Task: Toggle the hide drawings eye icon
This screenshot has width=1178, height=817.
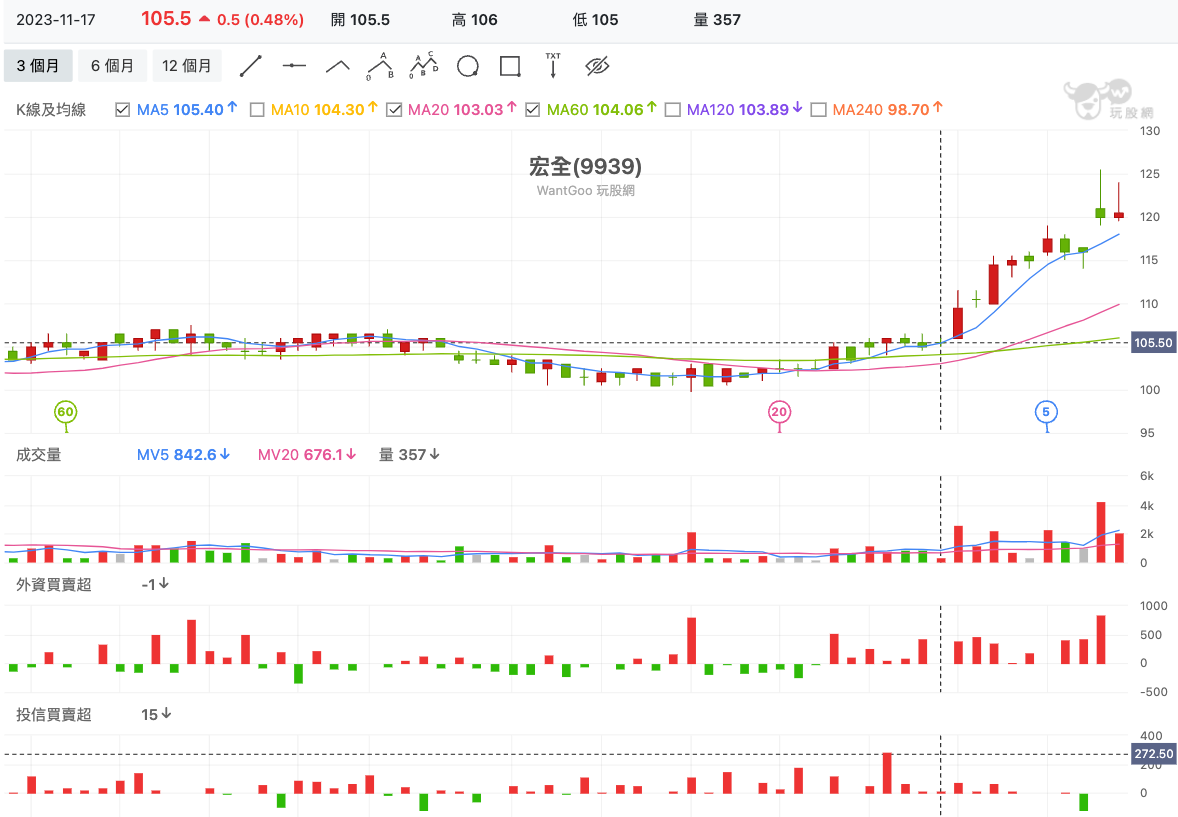Action: point(597,66)
